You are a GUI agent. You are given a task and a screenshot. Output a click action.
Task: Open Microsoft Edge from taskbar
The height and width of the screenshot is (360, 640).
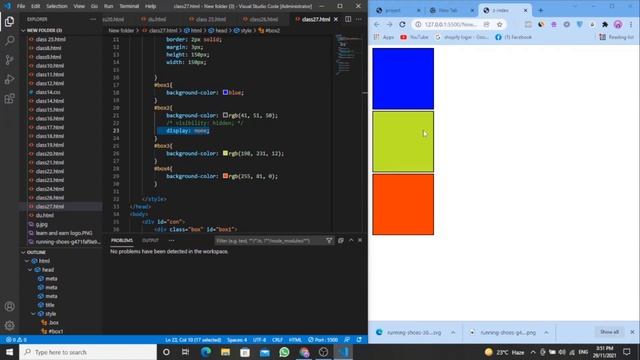(x=206, y=352)
